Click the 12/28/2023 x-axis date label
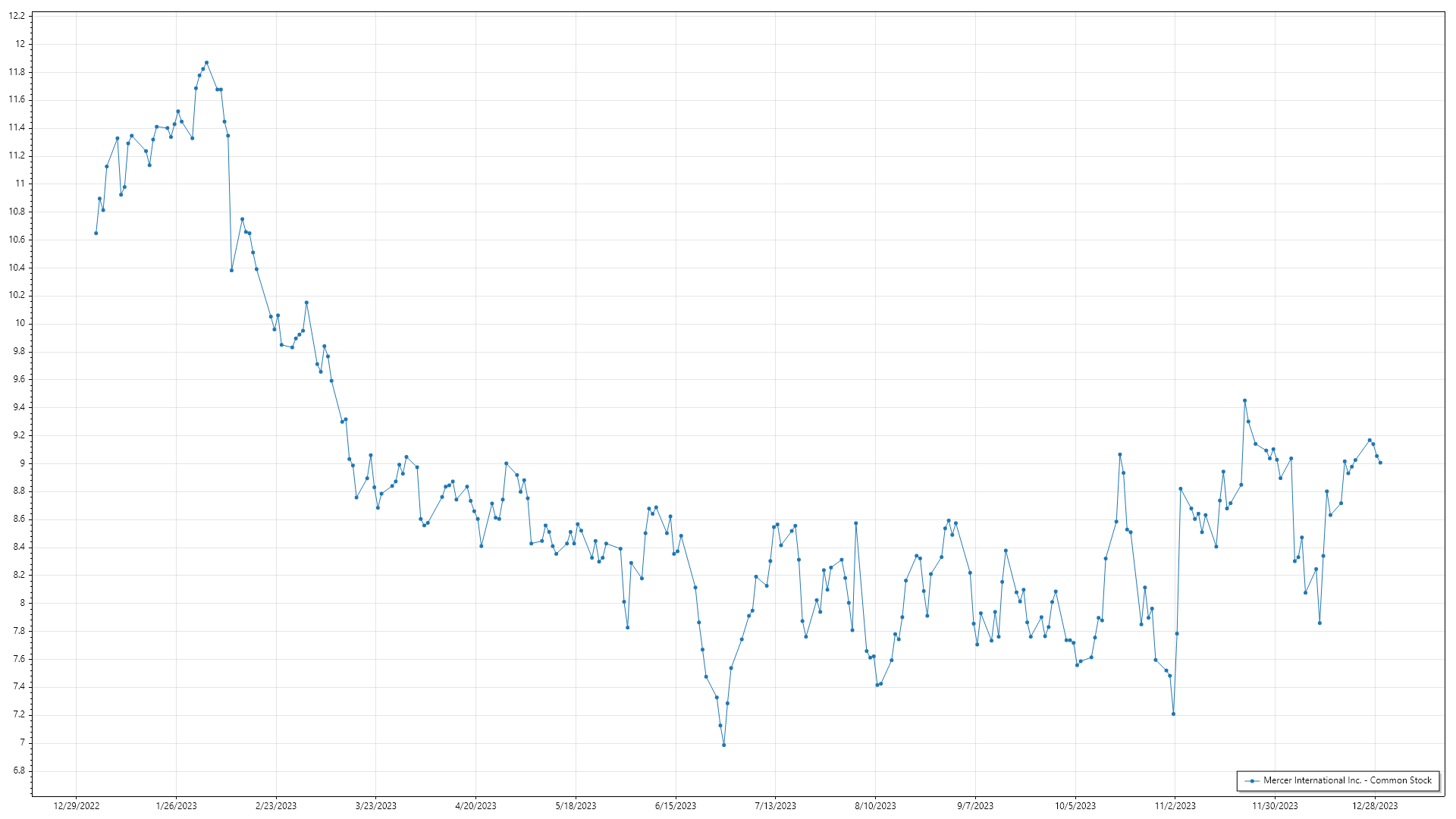 1374,806
